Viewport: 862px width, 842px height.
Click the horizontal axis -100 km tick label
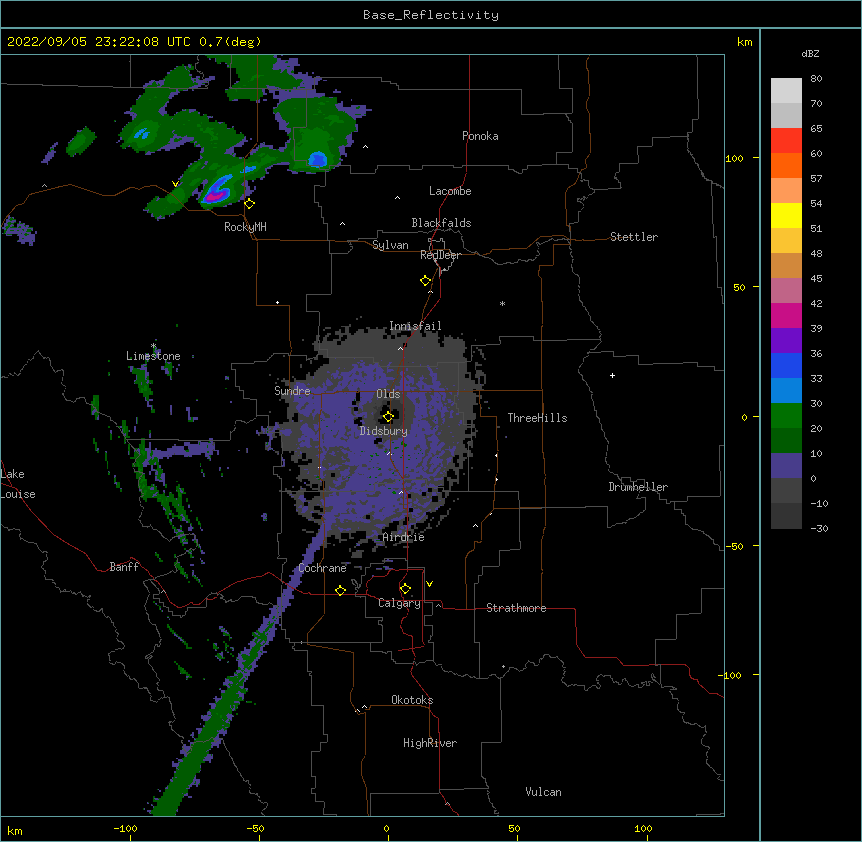tap(125, 828)
